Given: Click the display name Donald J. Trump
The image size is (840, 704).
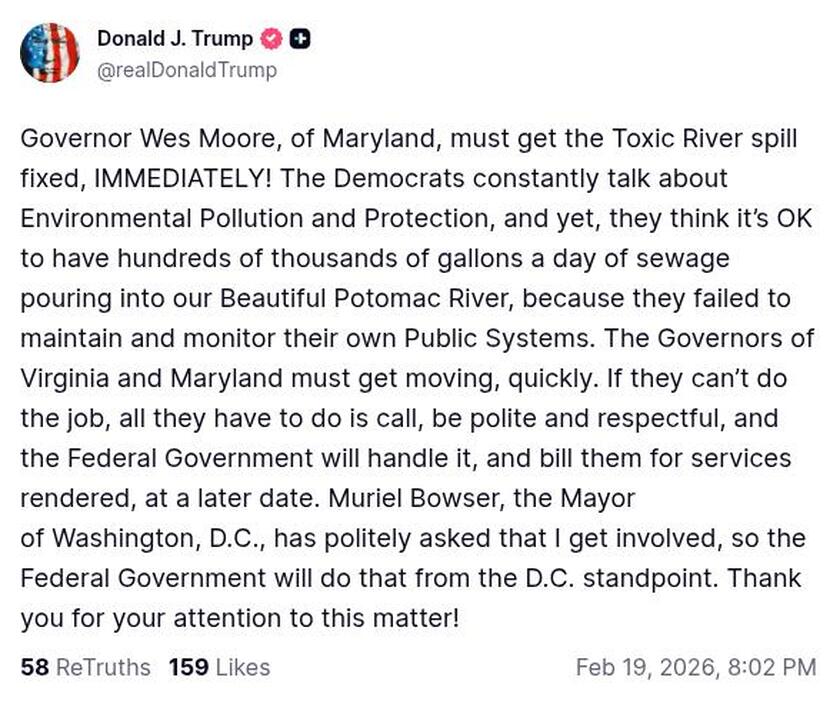Looking at the screenshot, I should coord(175,39).
